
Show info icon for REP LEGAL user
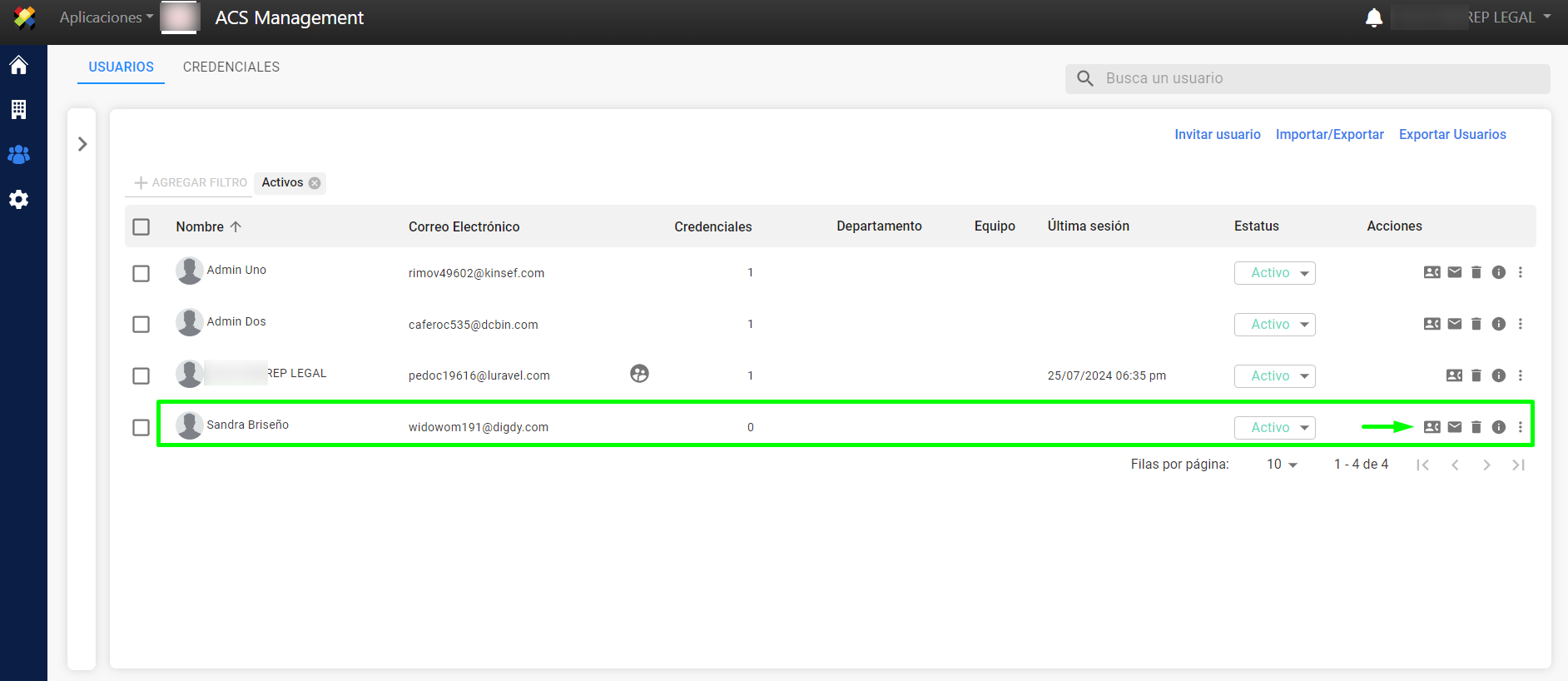tap(1498, 375)
